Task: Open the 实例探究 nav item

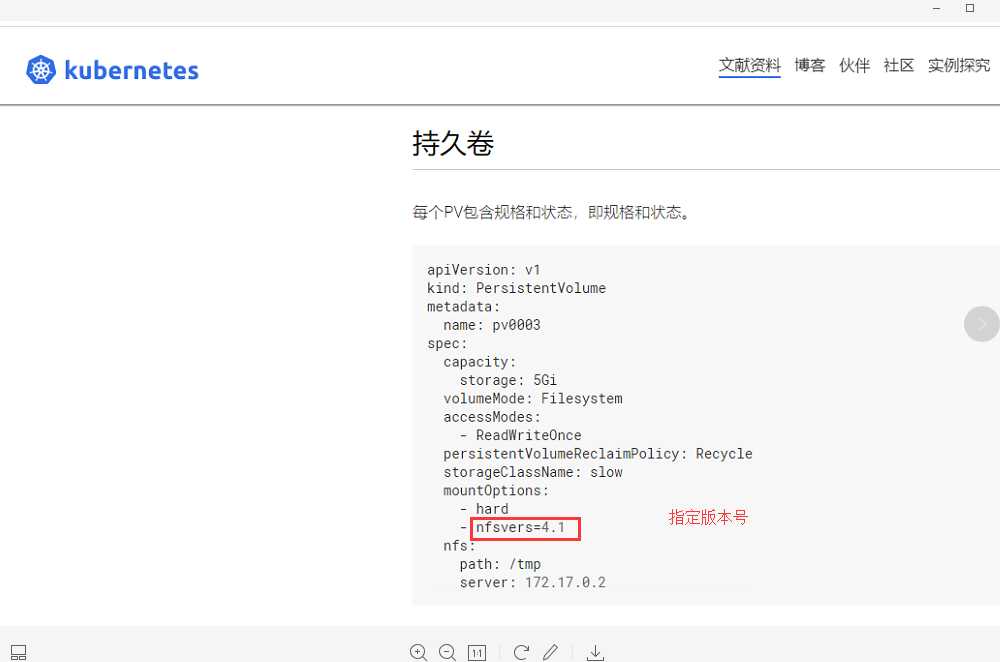Action: coord(959,65)
